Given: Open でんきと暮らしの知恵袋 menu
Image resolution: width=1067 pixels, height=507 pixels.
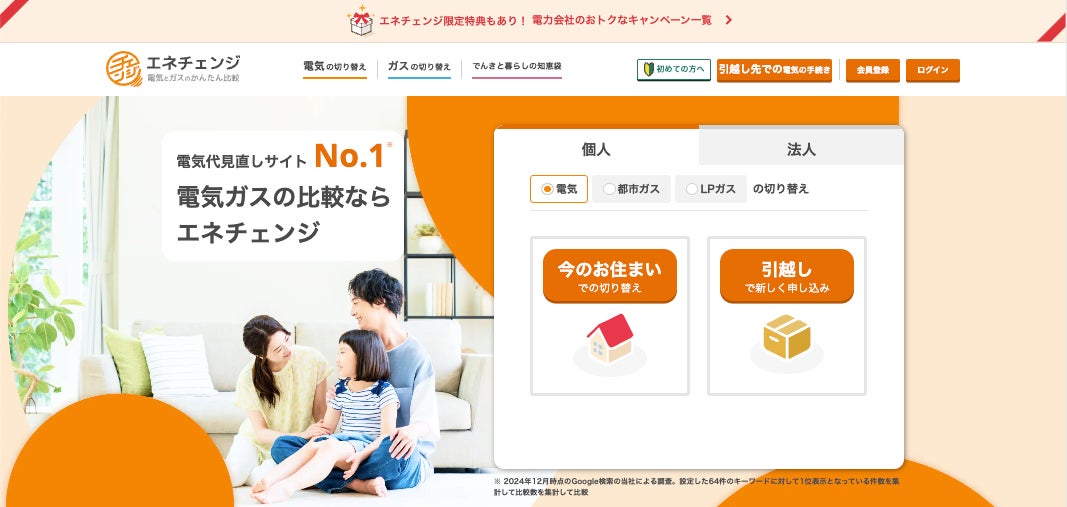Looking at the screenshot, I should 517,67.
